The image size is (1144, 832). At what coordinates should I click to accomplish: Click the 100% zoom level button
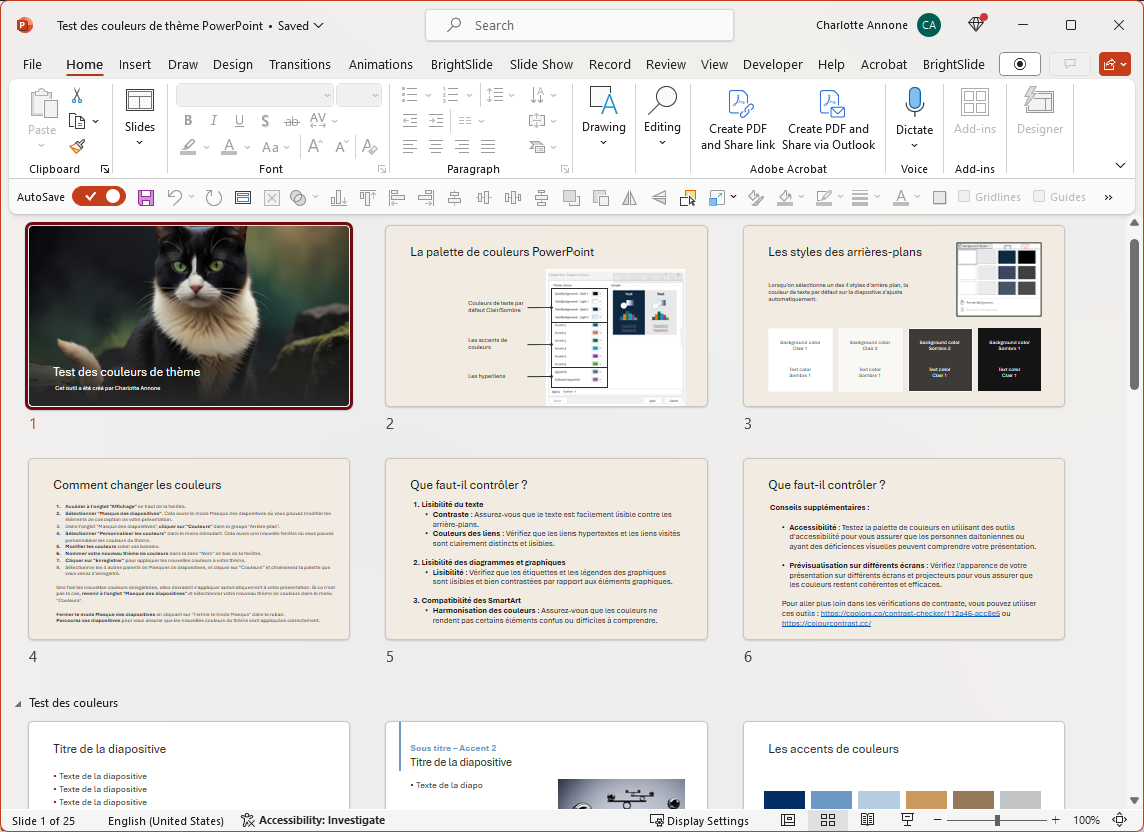click(1086, 820)
